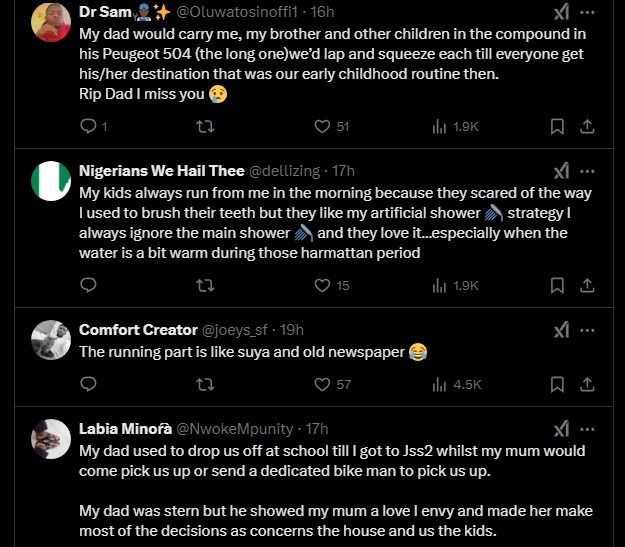Reply to Comfort Creator's tweet

[88, 384]
